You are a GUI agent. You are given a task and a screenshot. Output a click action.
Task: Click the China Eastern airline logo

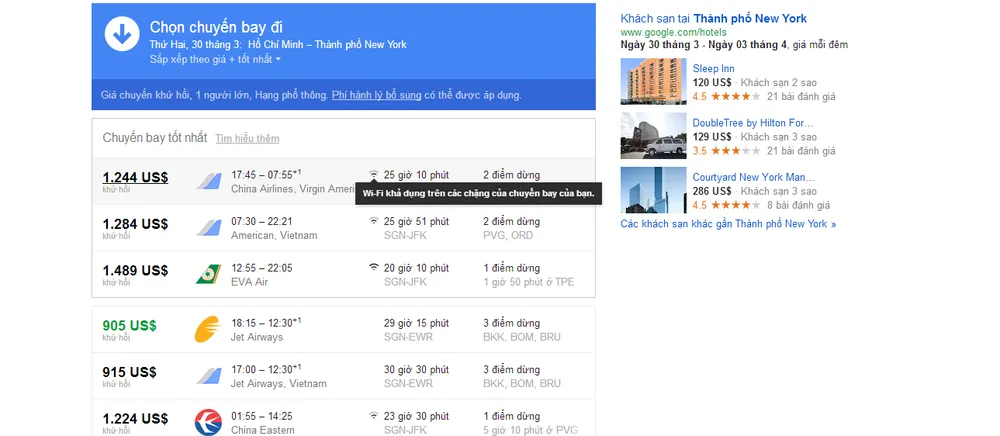[208, 422]
